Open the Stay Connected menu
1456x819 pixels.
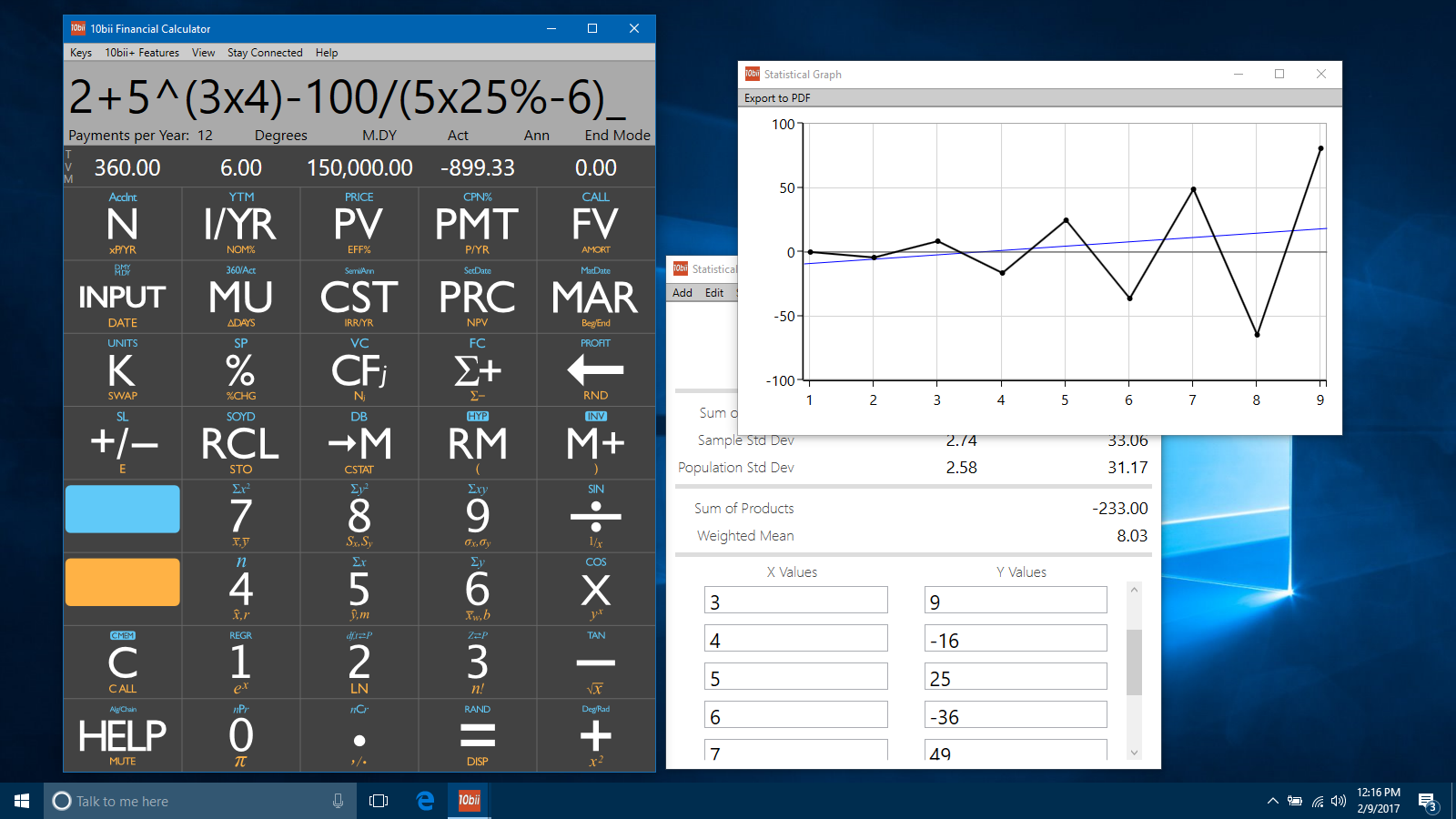pyautogui.click(x=265, y=52)
